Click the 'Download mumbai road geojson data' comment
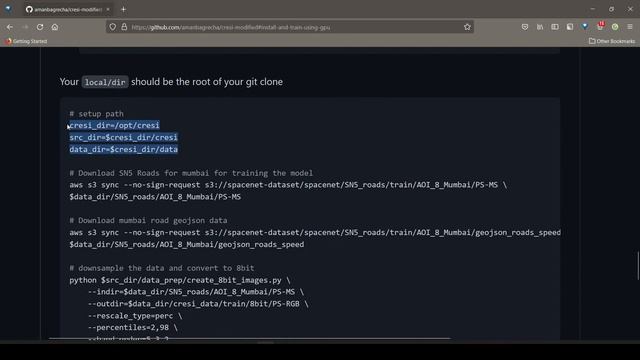Screen dimensions: 640x360 pos(148,220)
